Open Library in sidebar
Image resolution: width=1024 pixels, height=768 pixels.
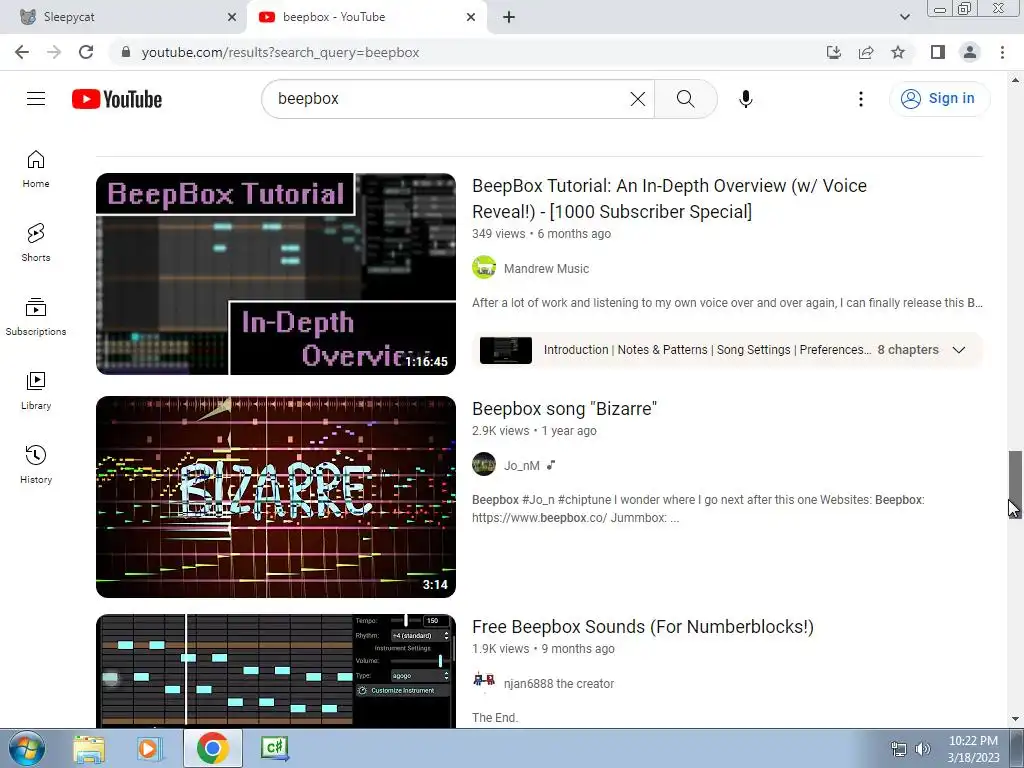[36, 391]
